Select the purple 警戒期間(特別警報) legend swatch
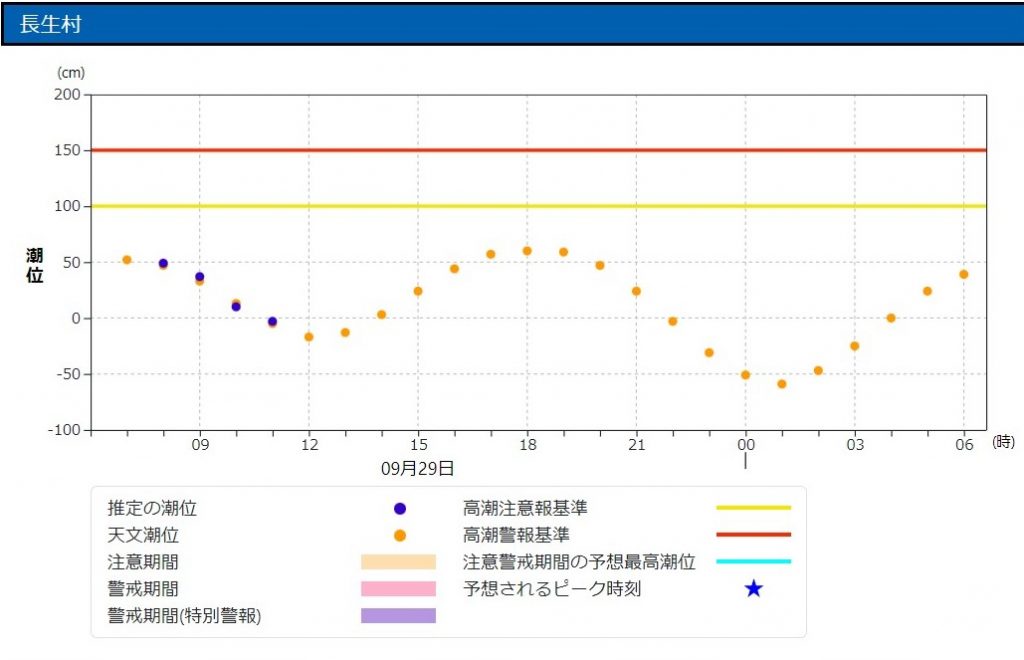1024x660 pixels. click(398, 616)
